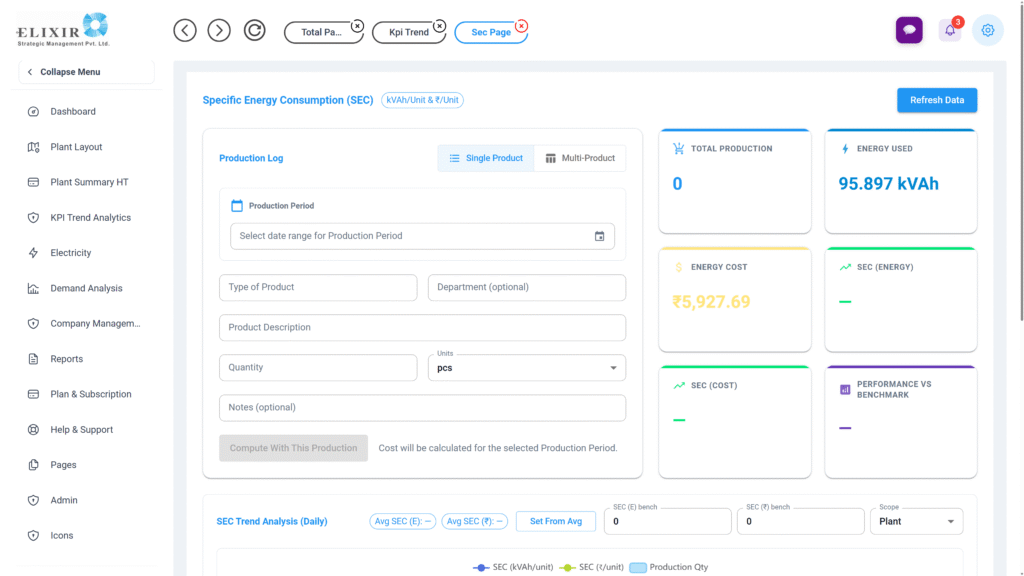Open the purple chat message icon
Viewport: 1024px width, 576px height.
point(909,30)
